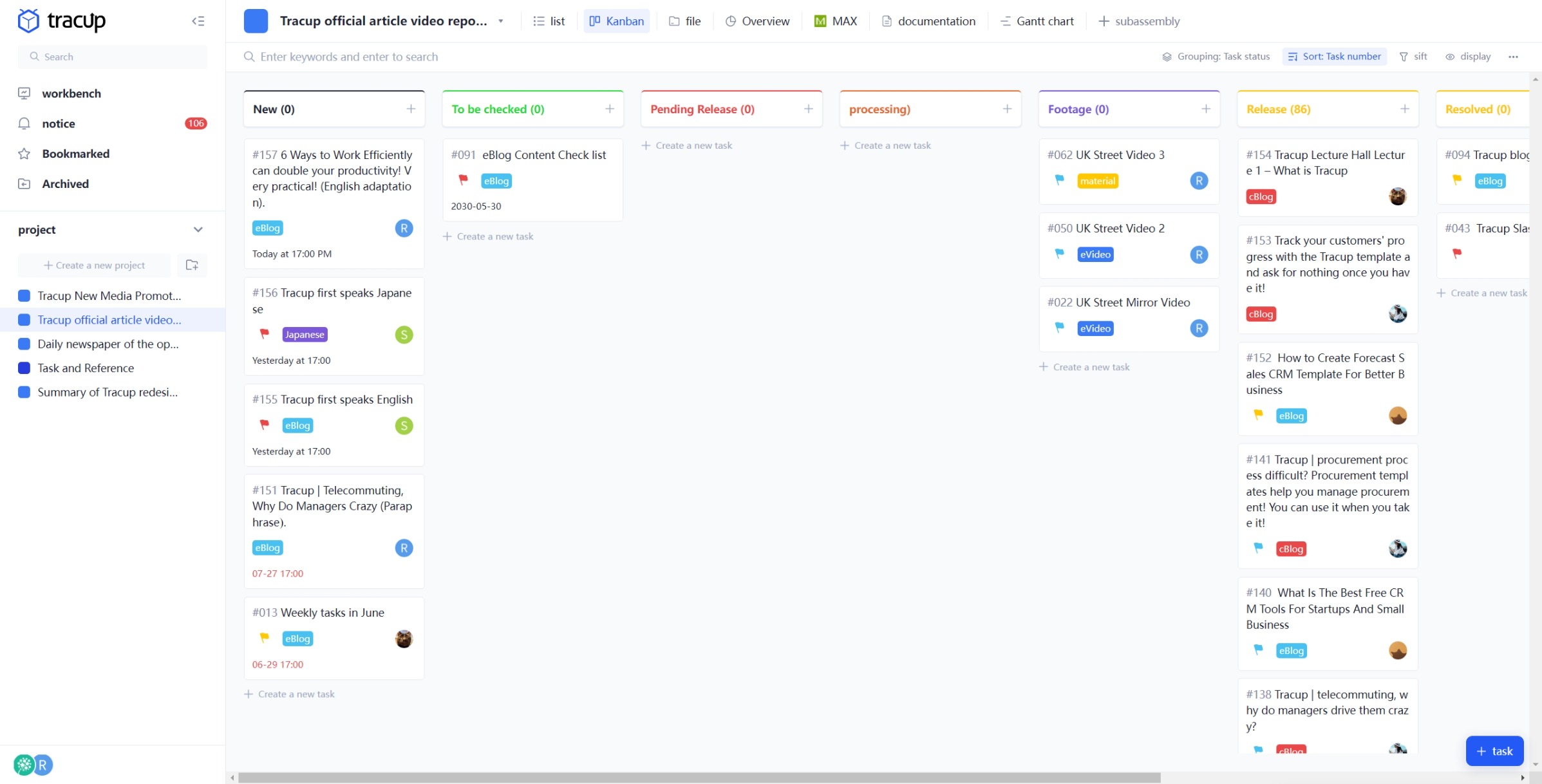The height and width of the screenshot is (784, 1542).
Task: Click Create a new project
Action: click(95, 265)
